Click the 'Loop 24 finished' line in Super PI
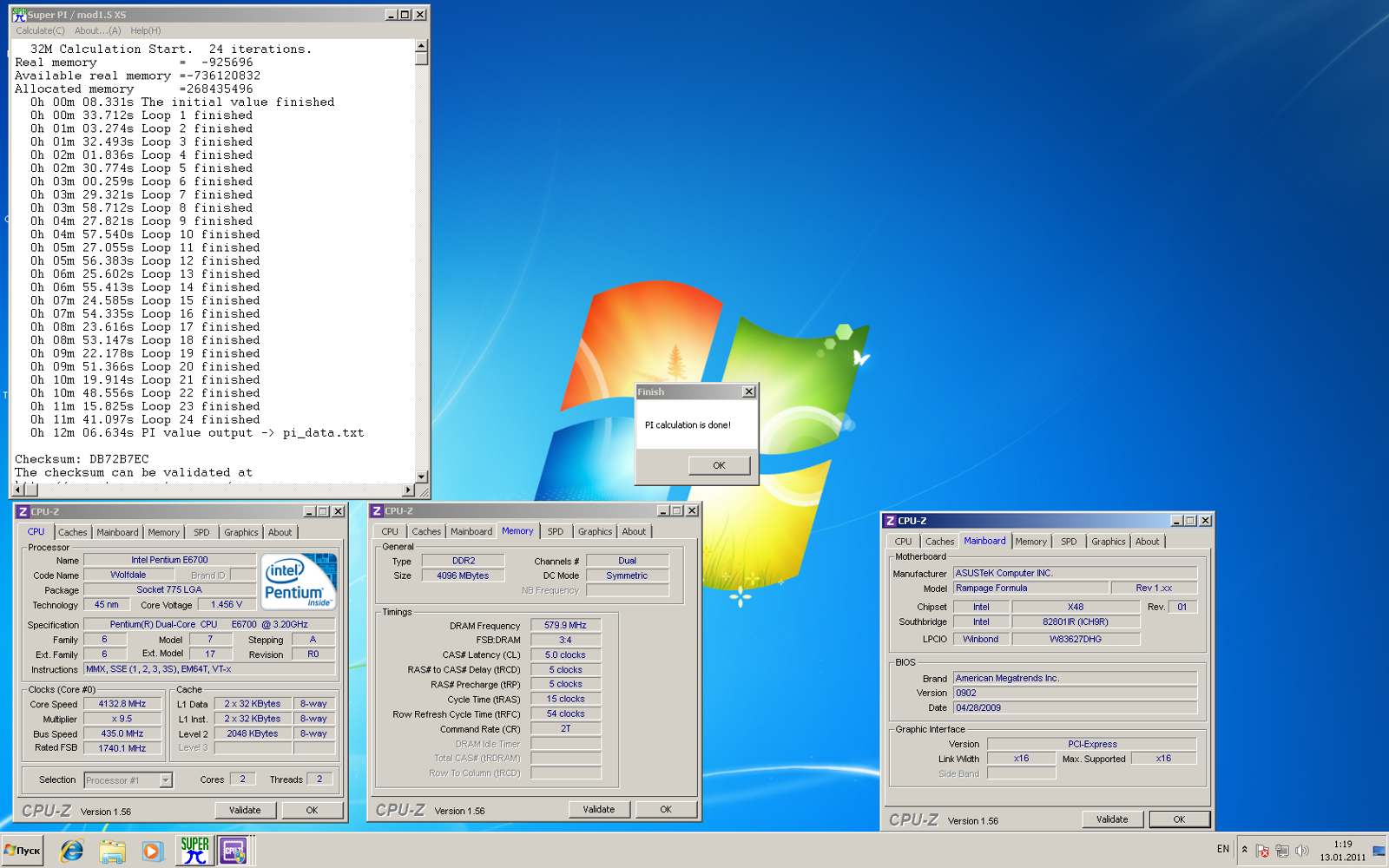Viewport: 1389px width, 868px height. point(145,420)
